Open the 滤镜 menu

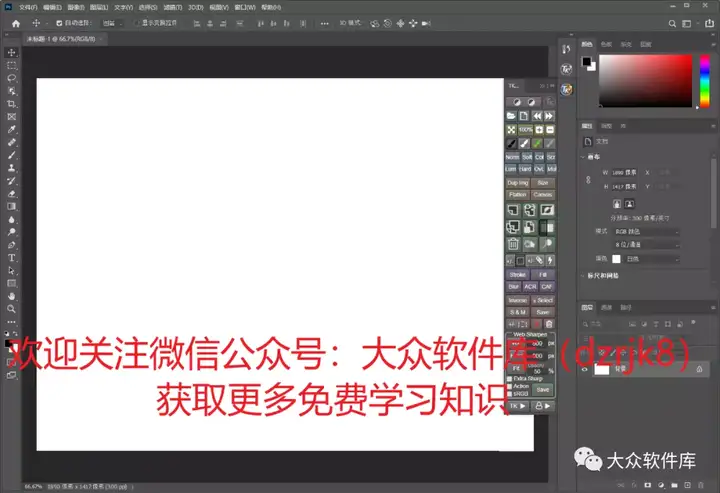173,7
